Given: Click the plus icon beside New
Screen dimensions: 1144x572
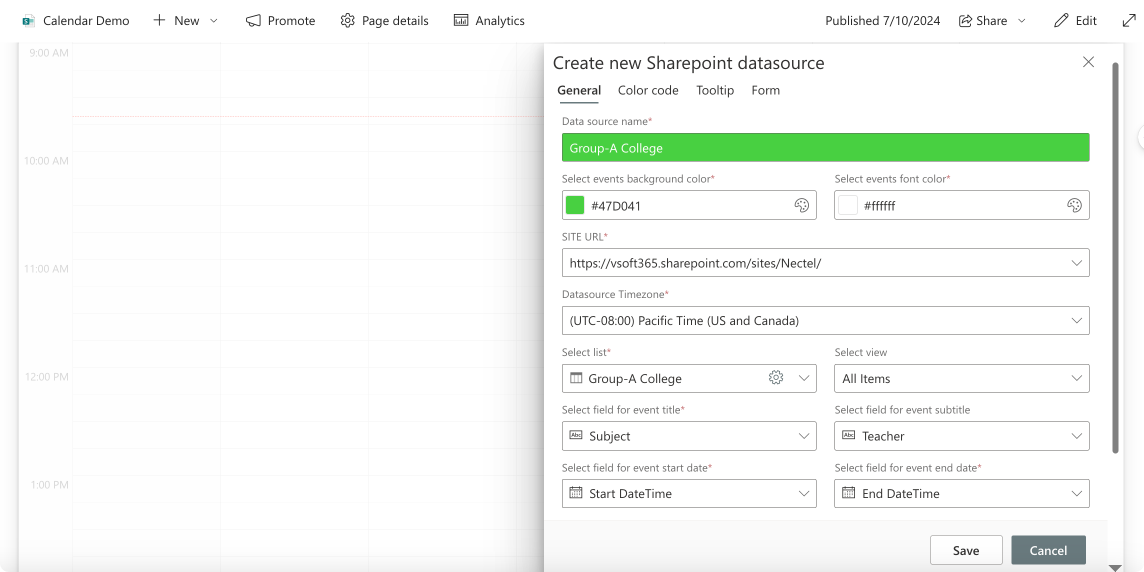Looking at the screenshot, I should pyautogui.click(x=159, y=20).
